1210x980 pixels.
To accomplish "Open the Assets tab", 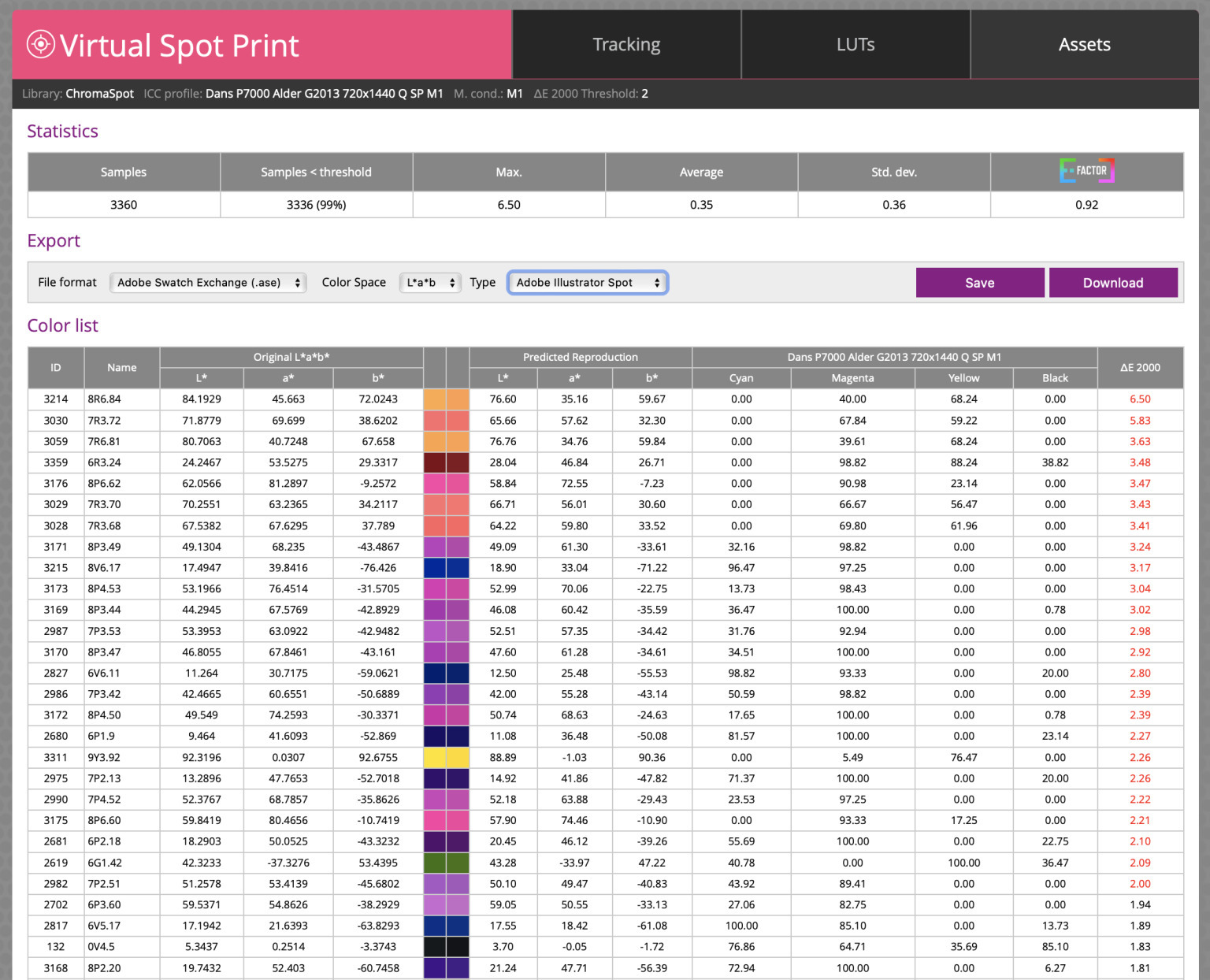I will 1085,44.
